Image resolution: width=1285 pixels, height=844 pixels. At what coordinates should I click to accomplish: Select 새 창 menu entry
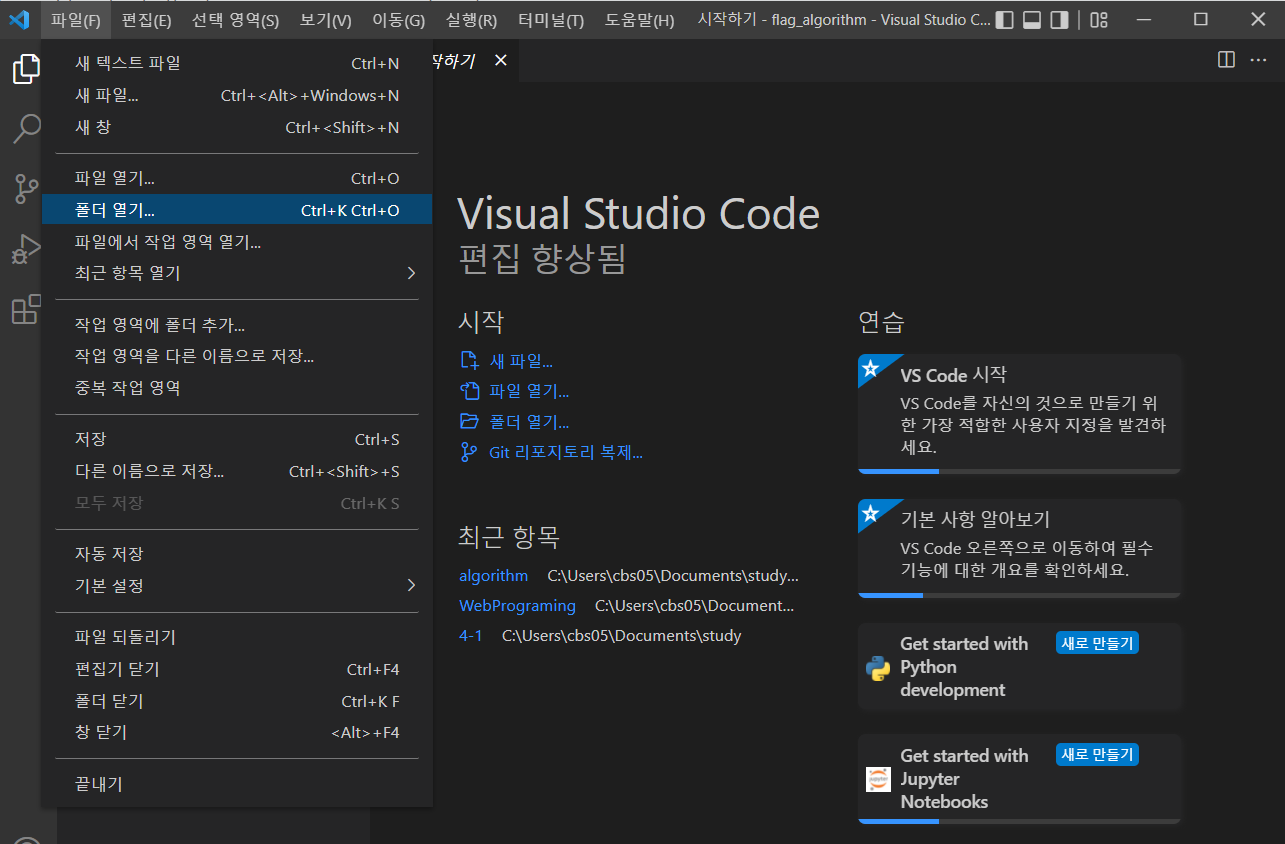click(x=236, y=128)
